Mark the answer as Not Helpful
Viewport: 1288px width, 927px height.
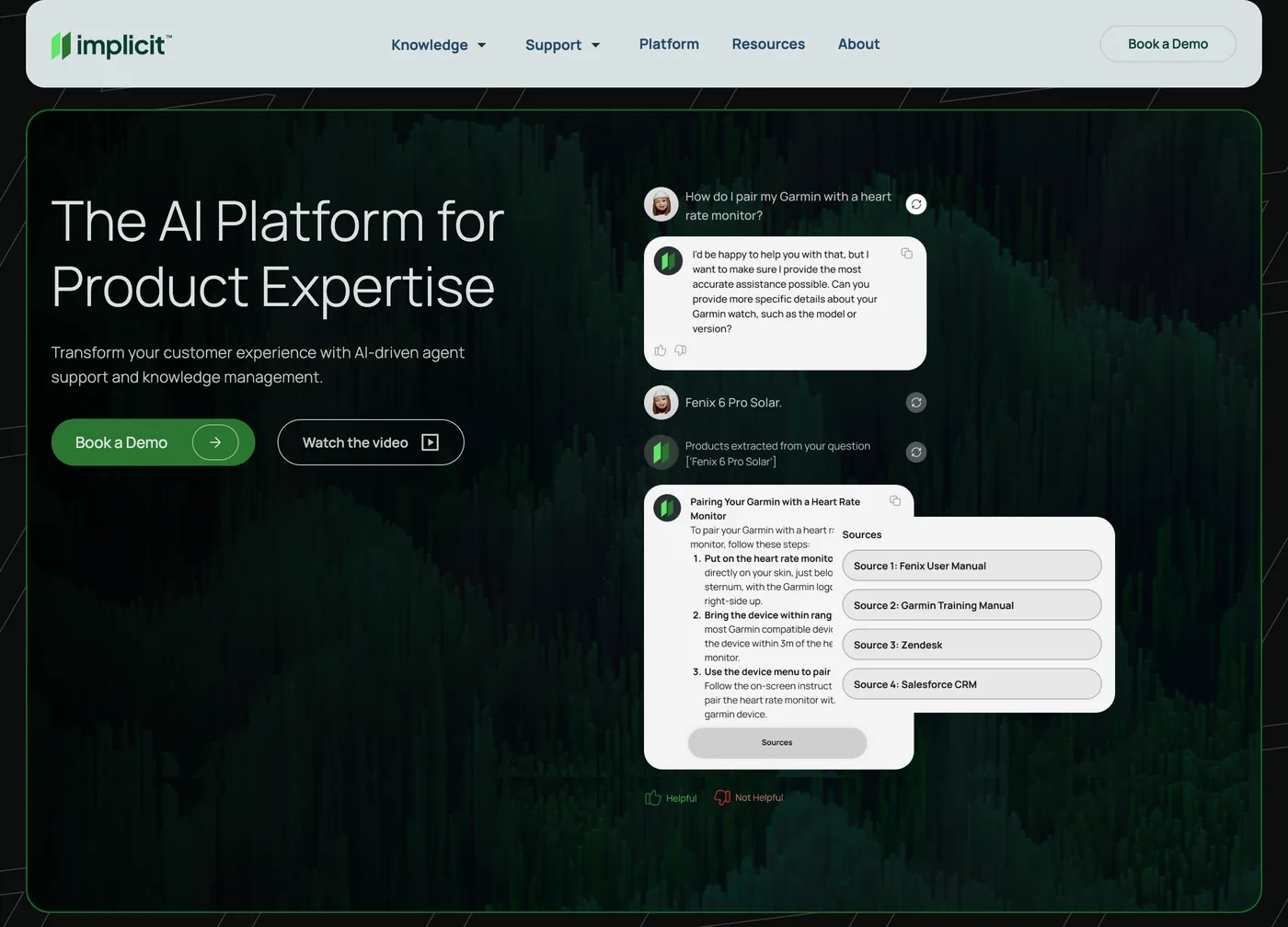[749, 798]
